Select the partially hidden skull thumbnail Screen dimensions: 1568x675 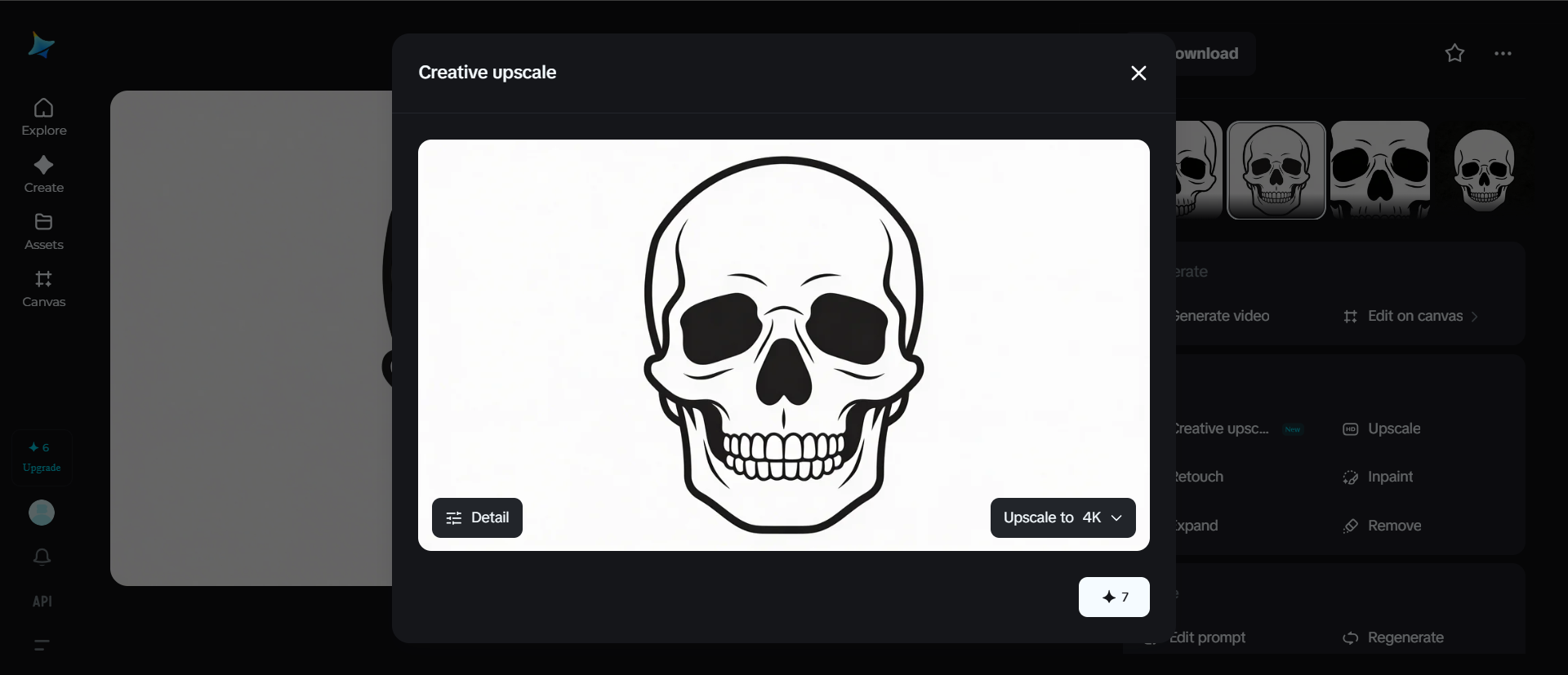pos(1199,170)
